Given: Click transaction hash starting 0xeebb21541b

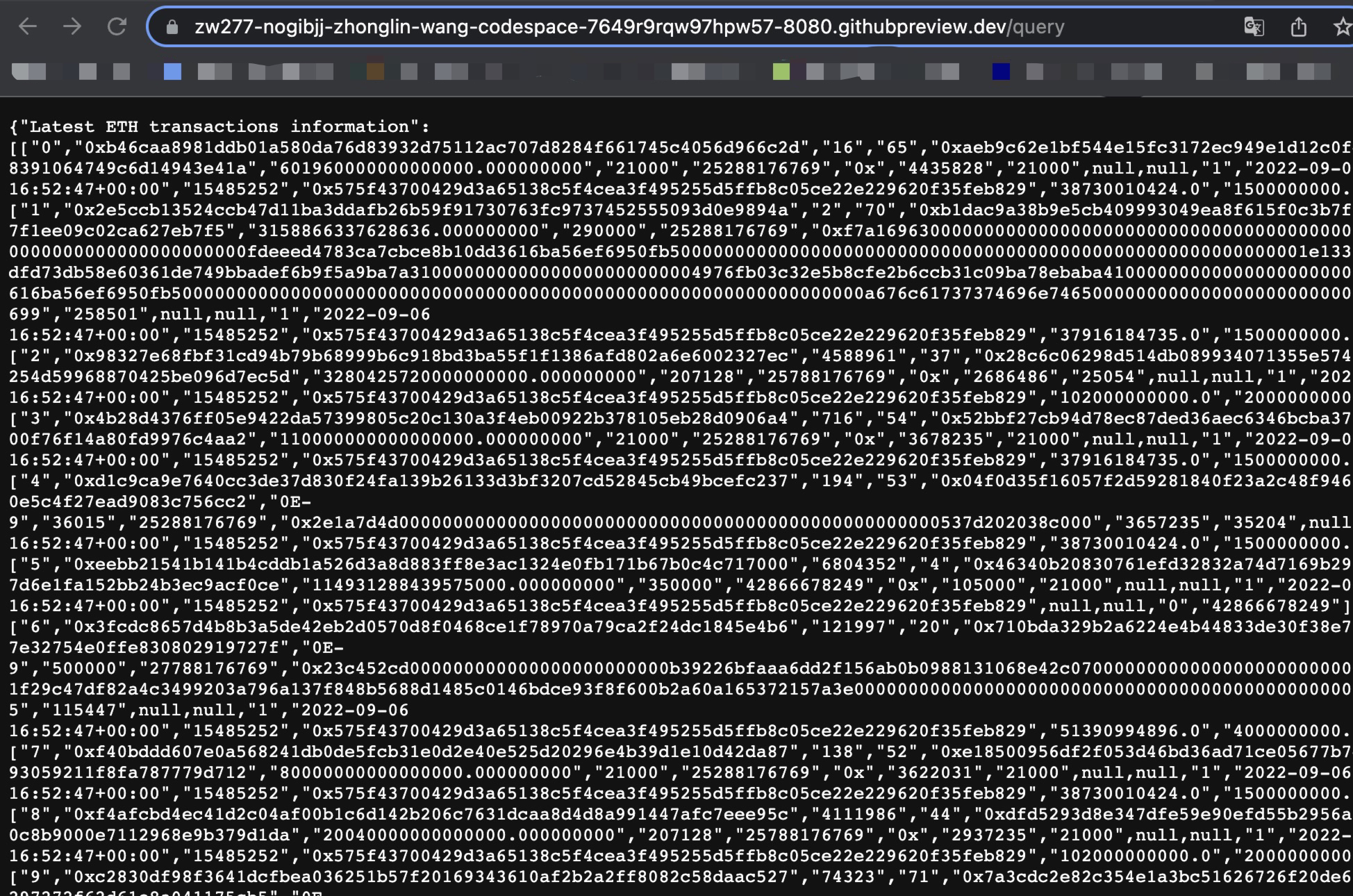Looking at the screenshot, I should click(x=431, y=565).
